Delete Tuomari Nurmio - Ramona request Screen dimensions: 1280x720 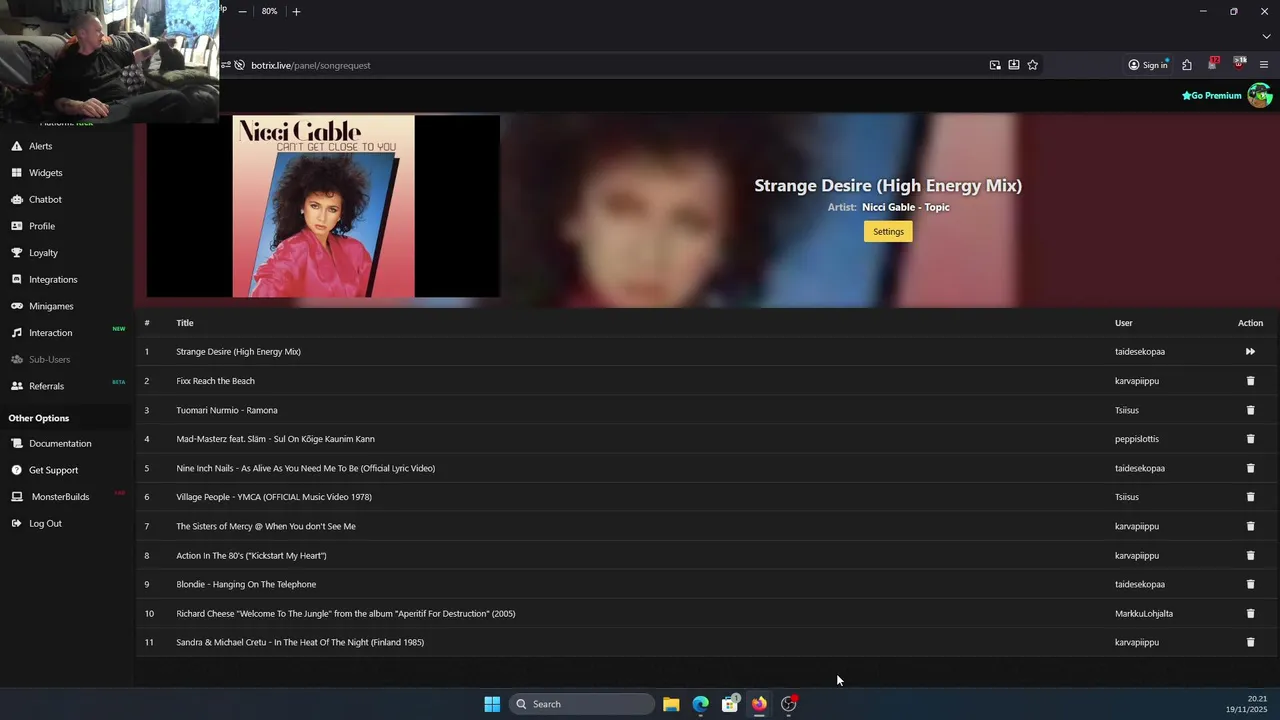coord(1250,410)
